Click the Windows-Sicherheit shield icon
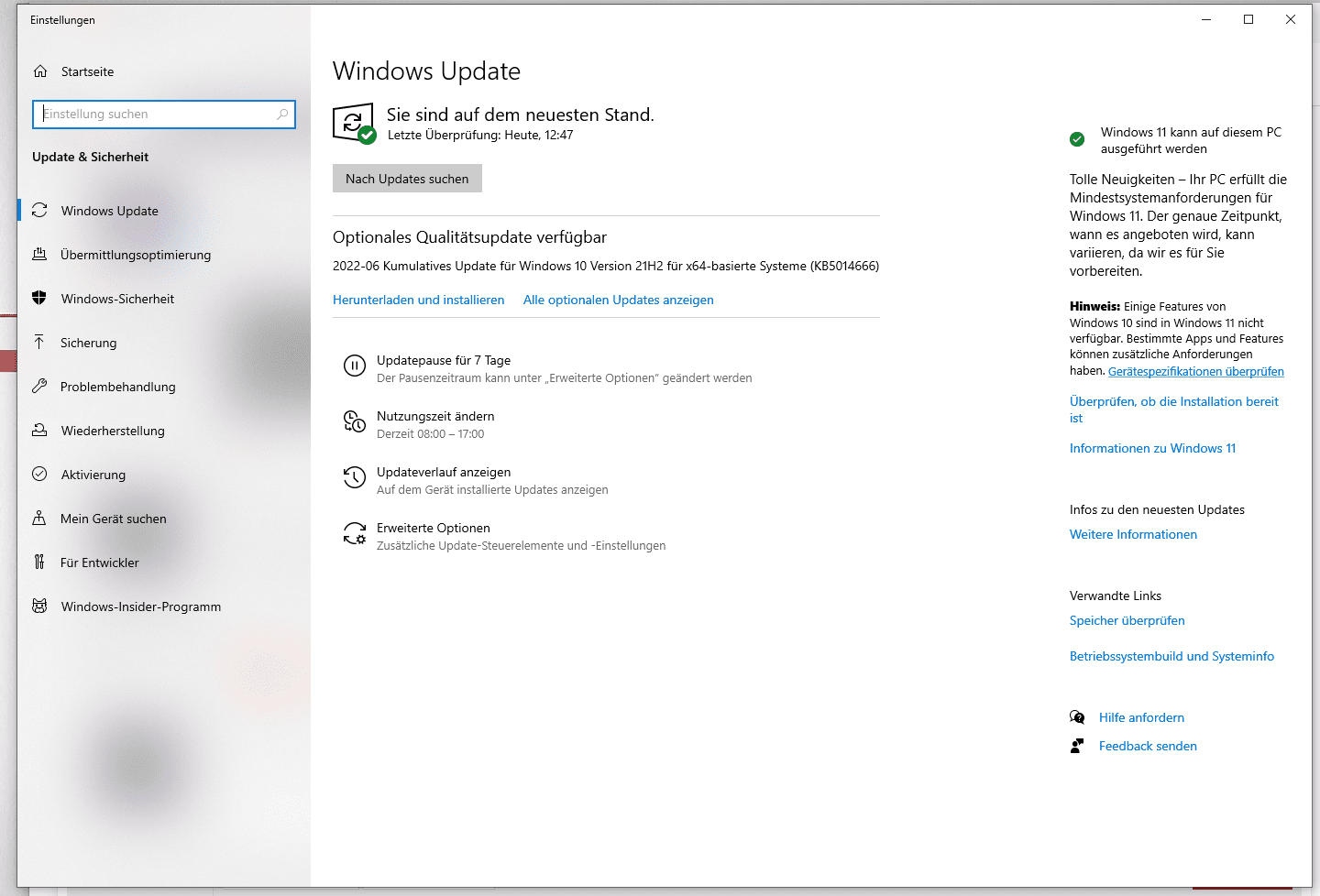The height and width of the screenshot is (896, 1320). pyautogui.click(x=39, y=299)
